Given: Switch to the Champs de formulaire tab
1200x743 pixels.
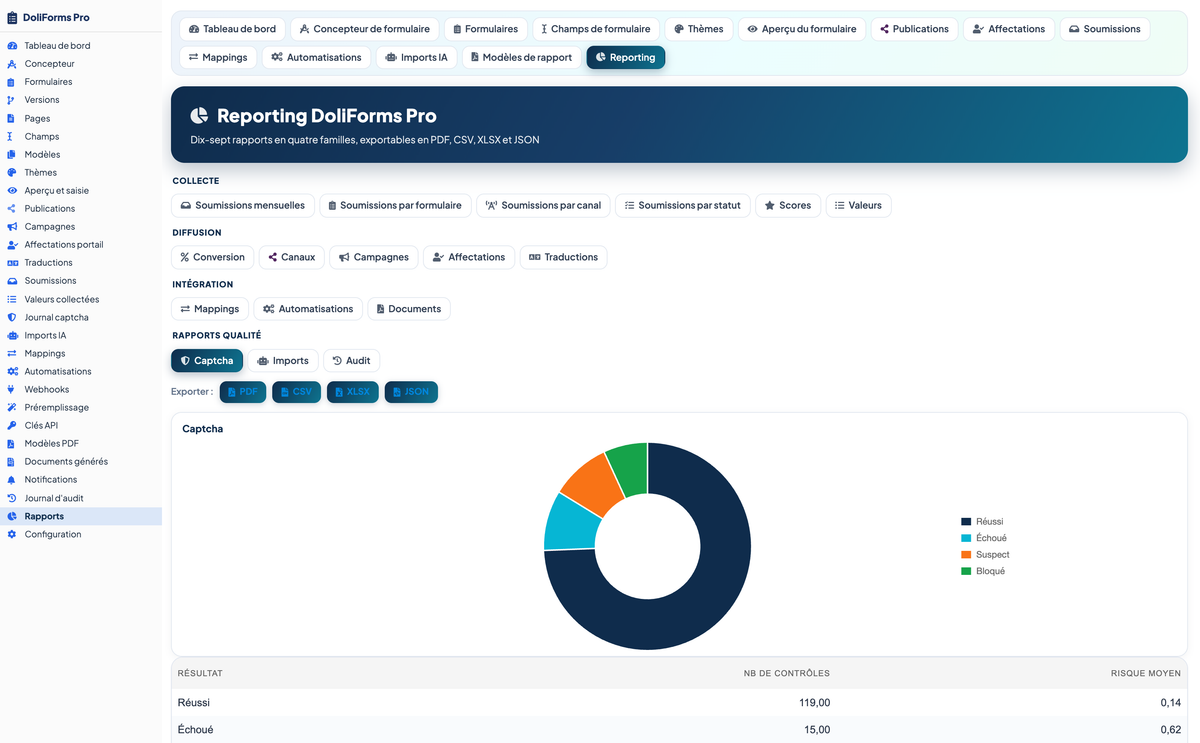Looking at the screenshot, I should coord(597,29).
